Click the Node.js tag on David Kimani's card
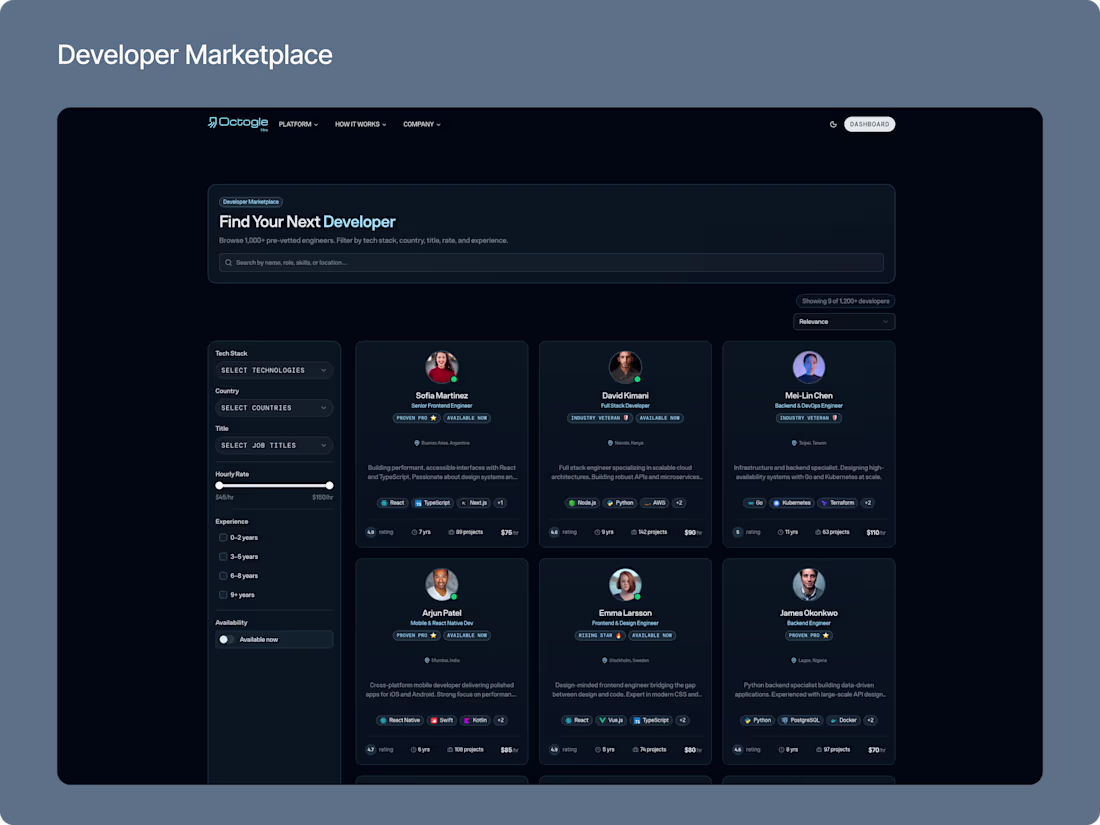The width and height of the screenshot is (1100, 825). [x=582, y=503]
